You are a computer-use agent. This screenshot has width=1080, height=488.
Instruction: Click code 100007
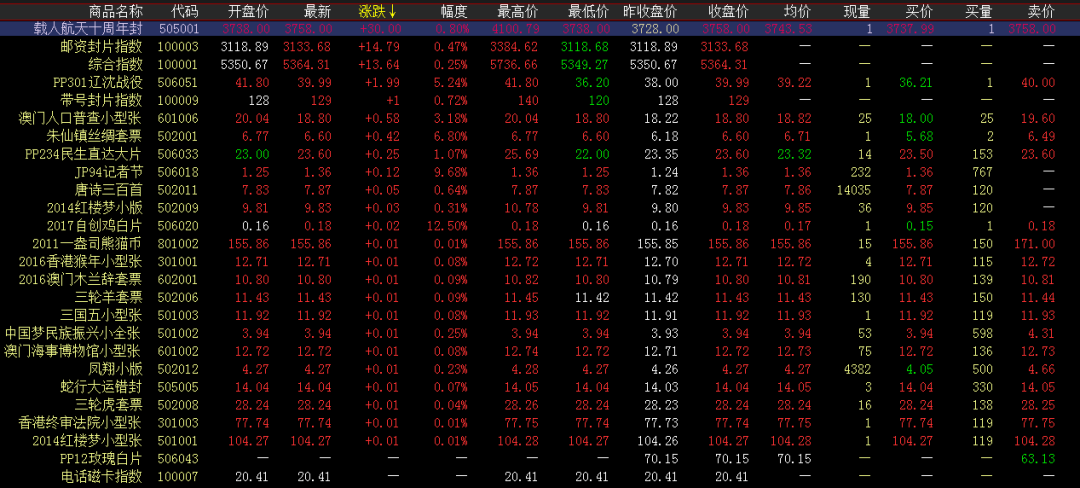(x=178, y=476)
